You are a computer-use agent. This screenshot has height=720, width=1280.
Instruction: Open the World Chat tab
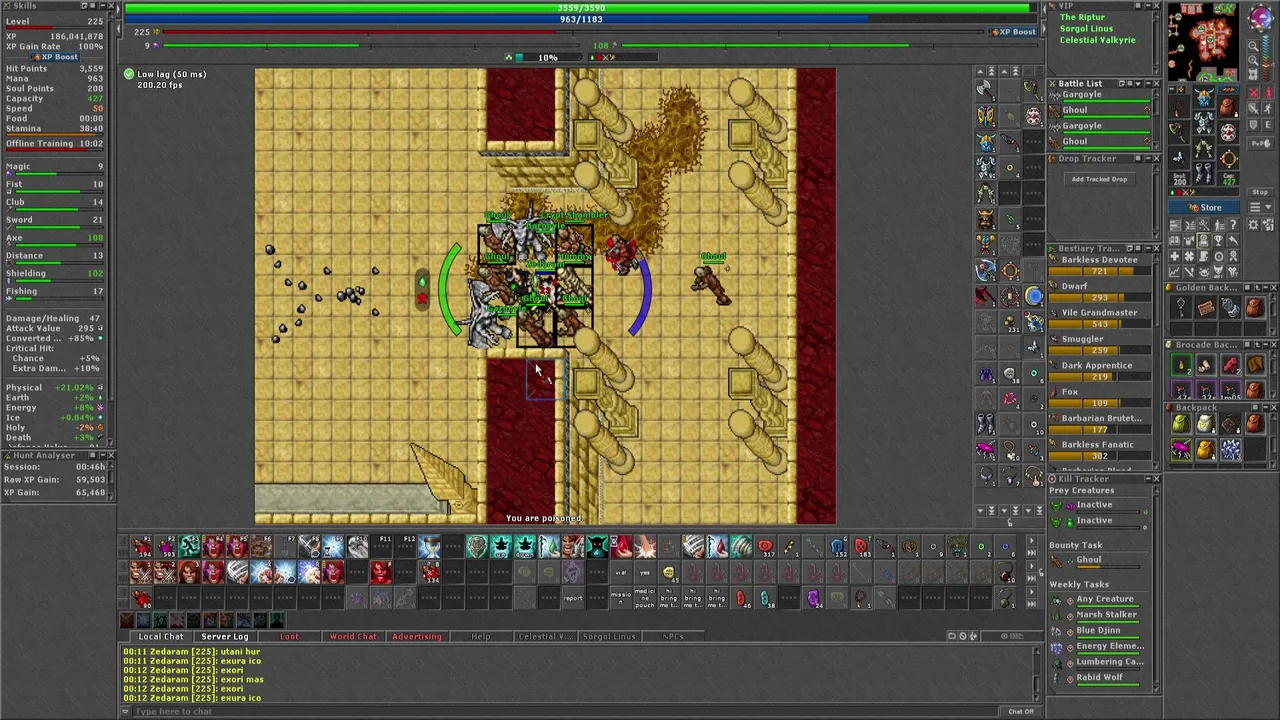[353, 636]
